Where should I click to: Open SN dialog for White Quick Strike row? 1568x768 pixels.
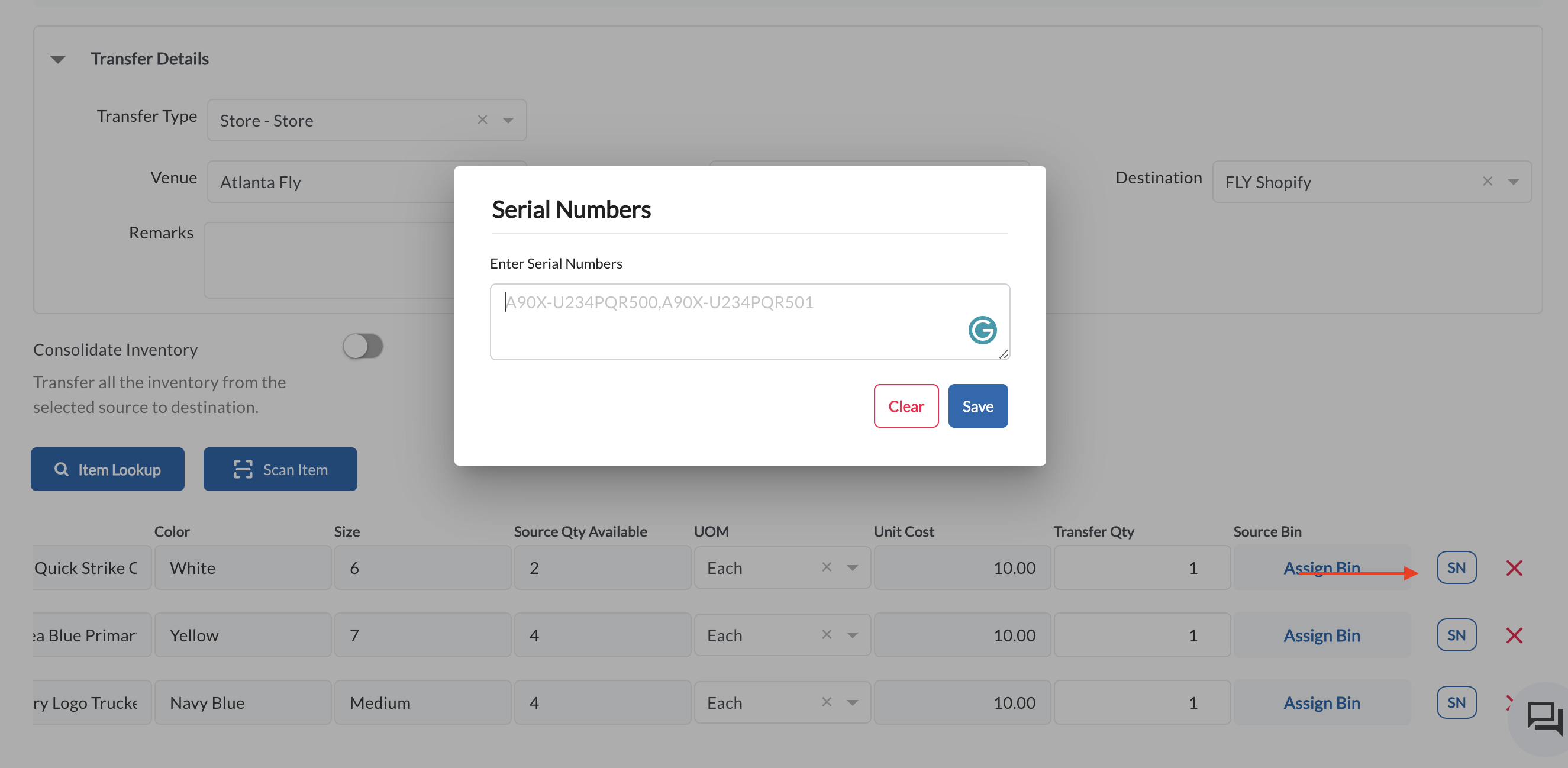click(x=1456, y=567)
